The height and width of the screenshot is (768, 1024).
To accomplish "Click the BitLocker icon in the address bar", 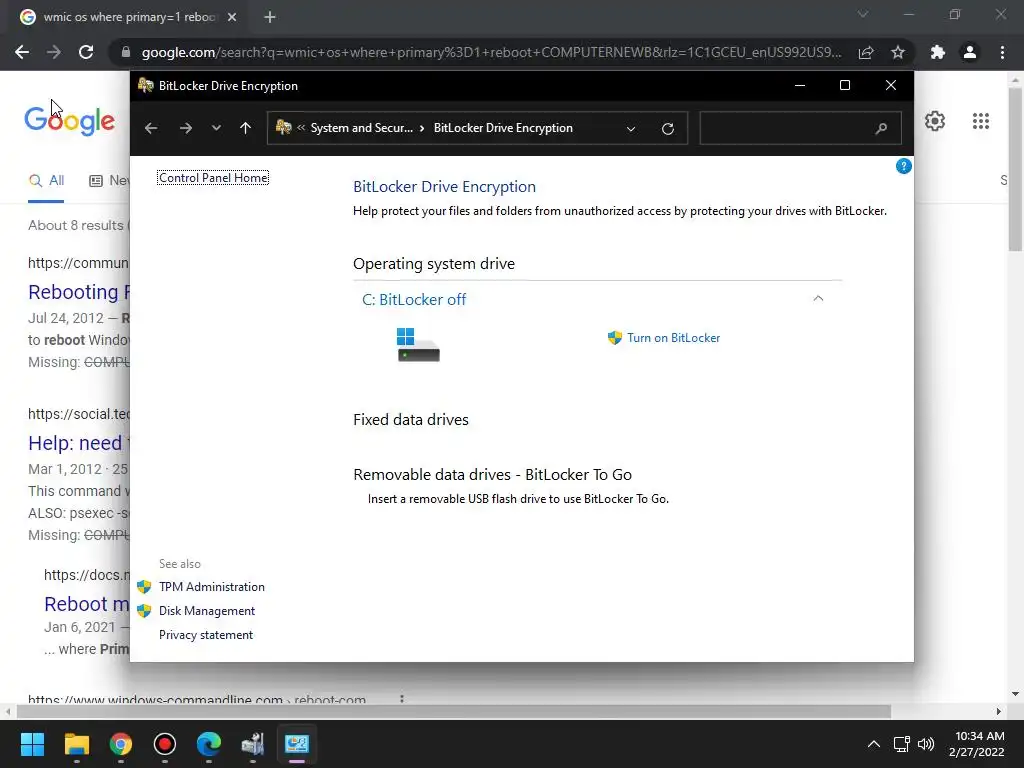I will 283,127.
